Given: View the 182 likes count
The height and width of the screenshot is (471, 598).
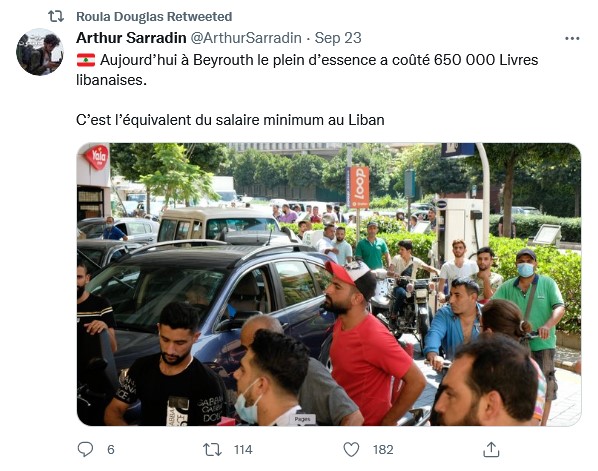Looking at the screenshot, I should point(383,450).
